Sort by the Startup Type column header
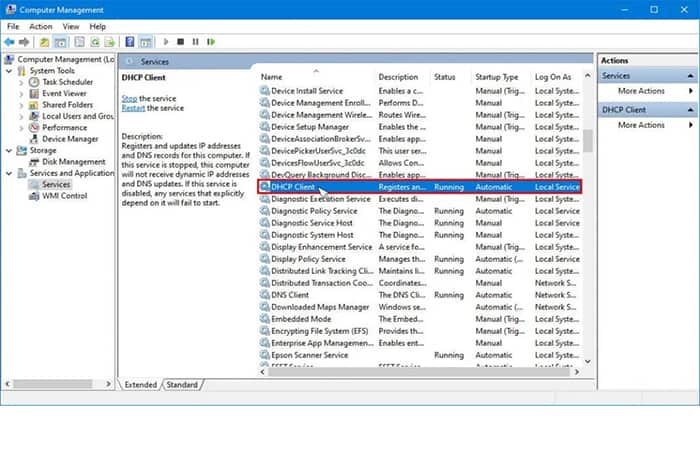Screen dimensions: 700x450 pos(501,77)
